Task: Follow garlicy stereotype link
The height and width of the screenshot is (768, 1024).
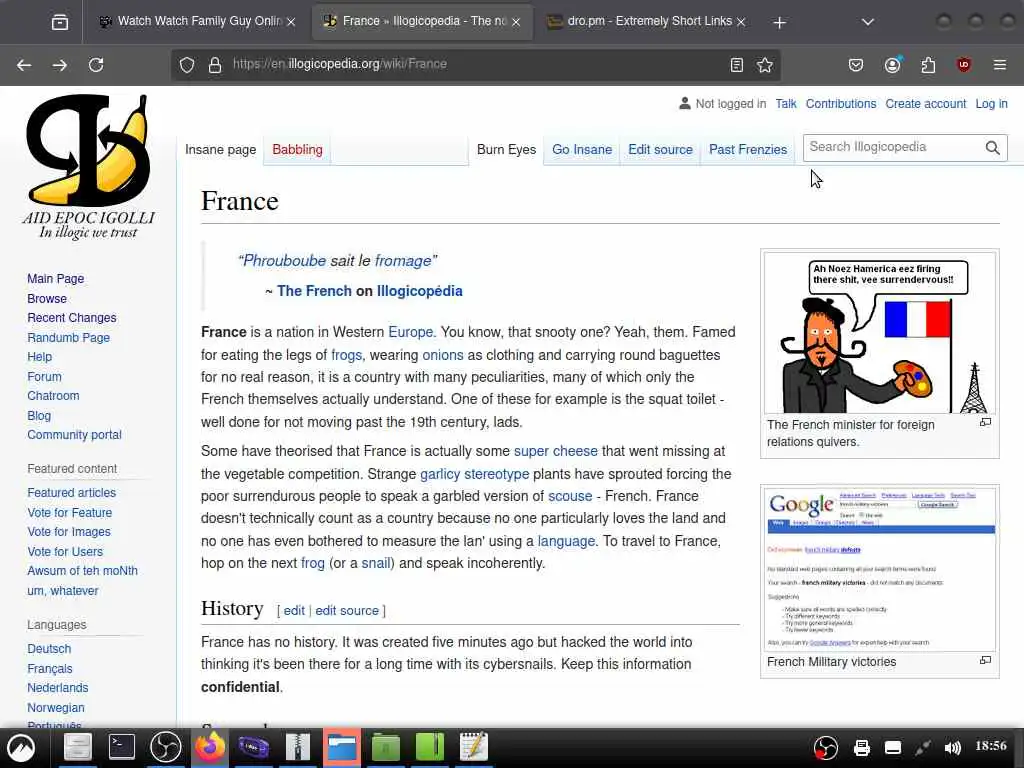Action: coord(475,474)
